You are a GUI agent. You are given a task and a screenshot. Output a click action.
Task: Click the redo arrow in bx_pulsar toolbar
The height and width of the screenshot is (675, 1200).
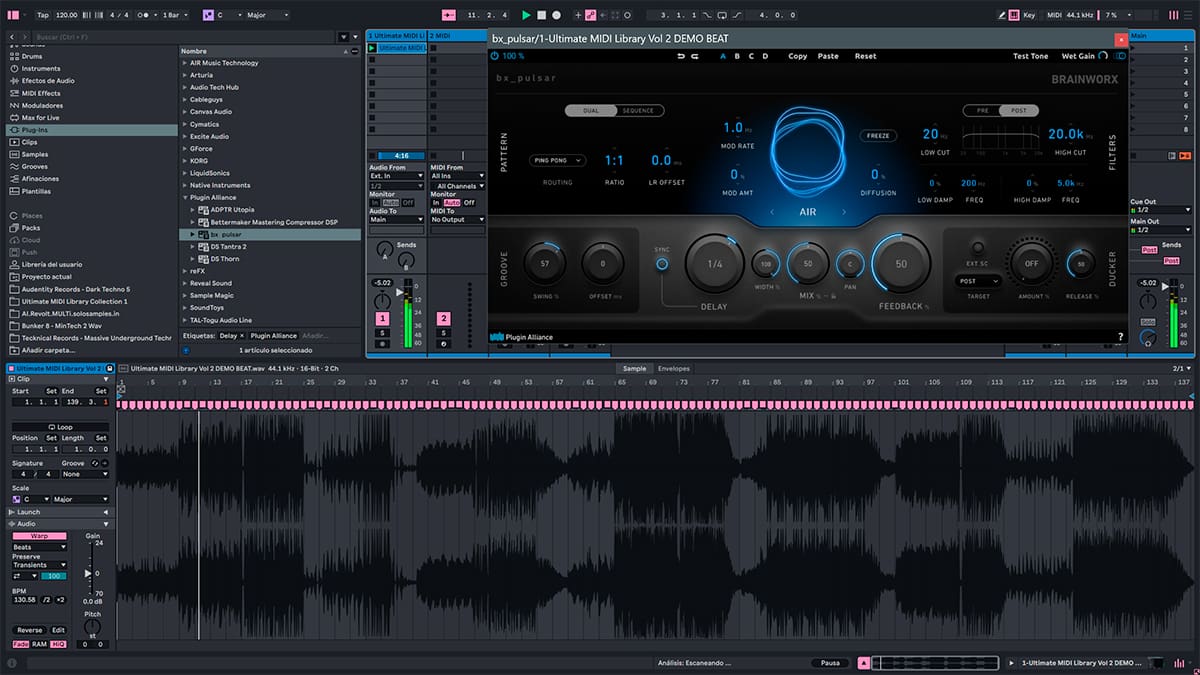695,56
